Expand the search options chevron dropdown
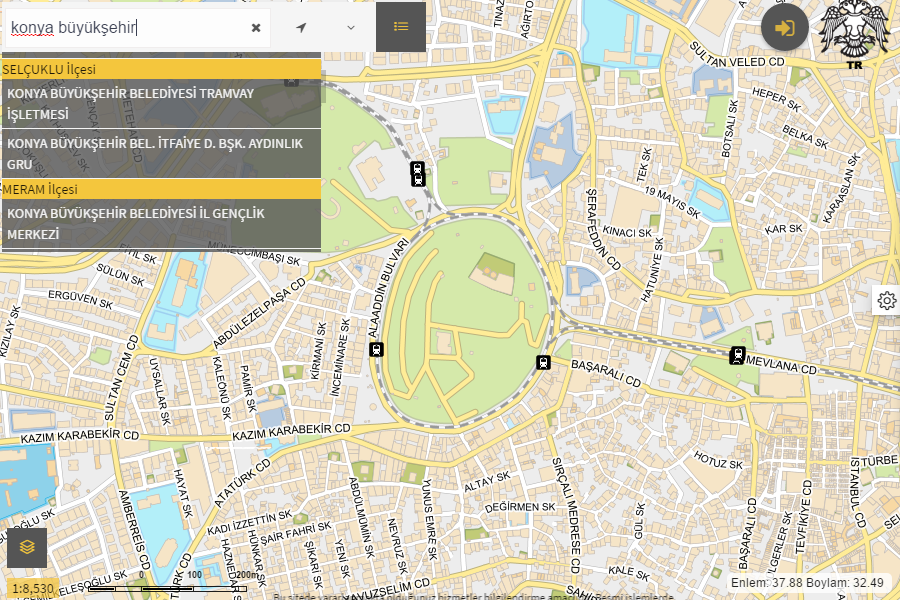Image resolution: width=900 pixels, height=600 pixels. pyautogui.click(x=351, y=28)
